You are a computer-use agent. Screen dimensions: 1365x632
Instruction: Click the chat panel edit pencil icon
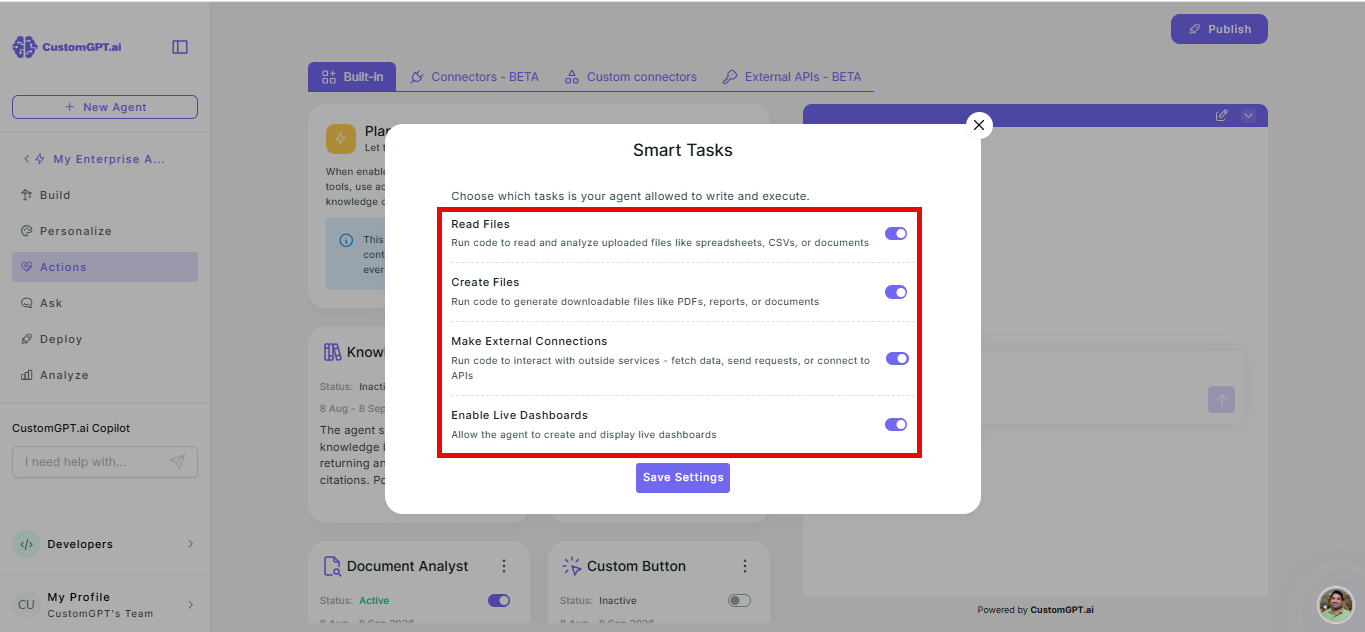point(1221,115)
